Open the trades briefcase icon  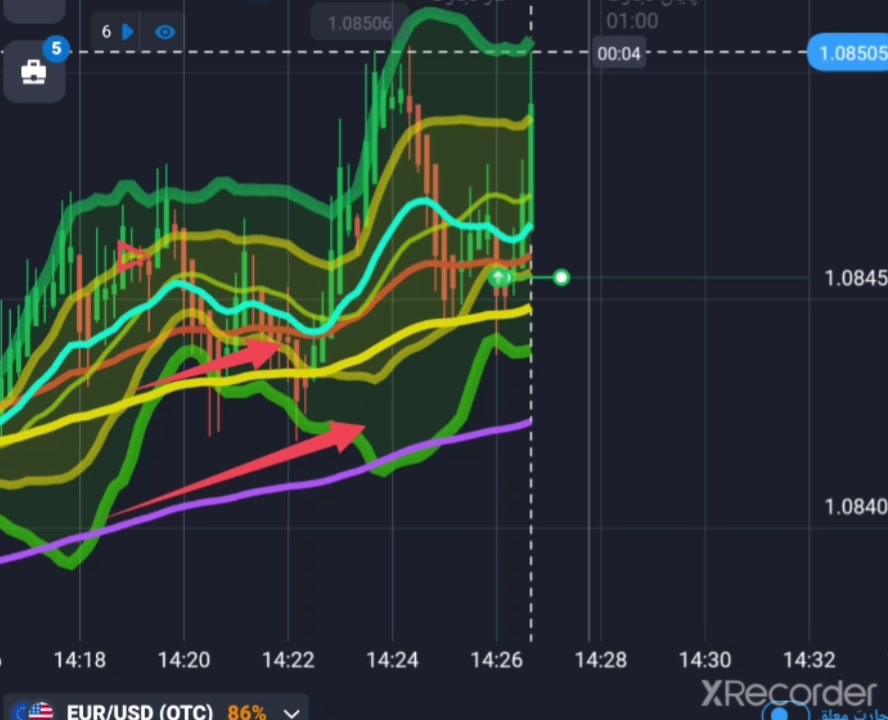(33, 73)
